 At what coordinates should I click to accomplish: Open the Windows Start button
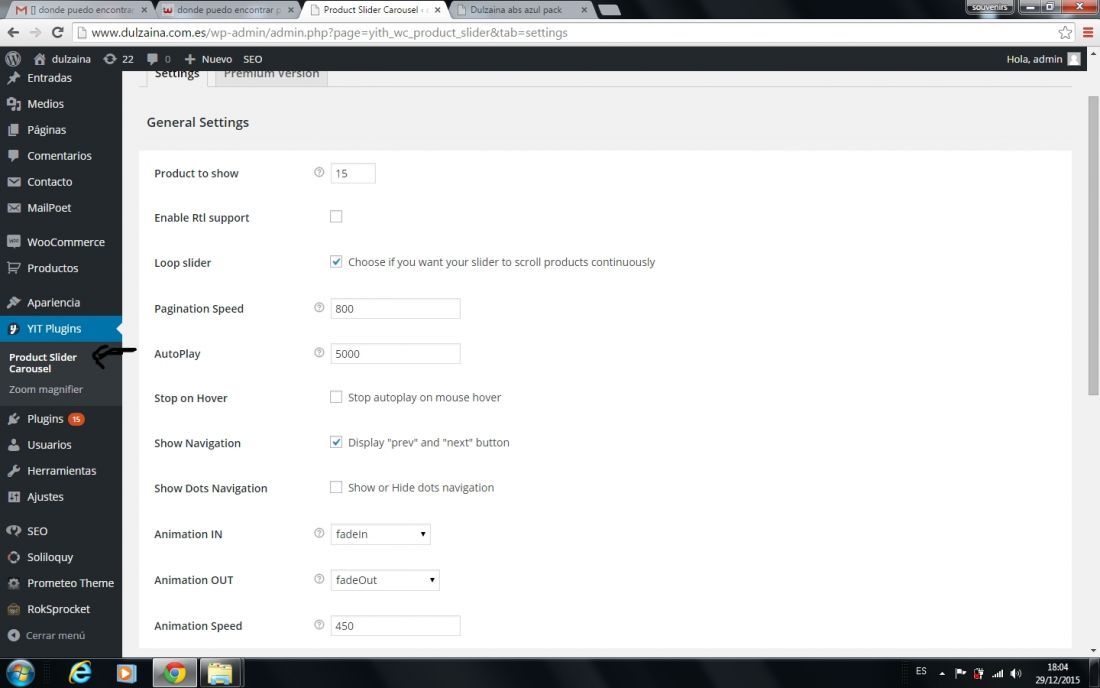(20, 673)
